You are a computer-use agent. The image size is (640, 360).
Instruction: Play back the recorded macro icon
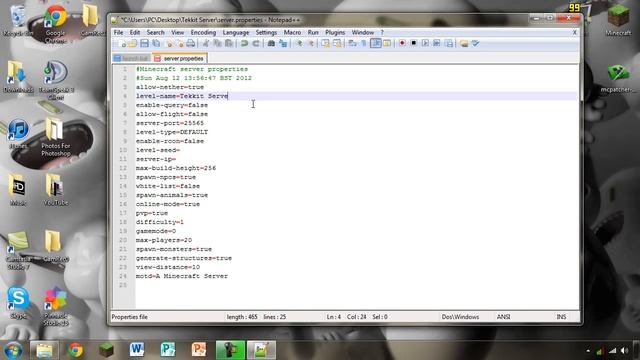tap(425, 43)
